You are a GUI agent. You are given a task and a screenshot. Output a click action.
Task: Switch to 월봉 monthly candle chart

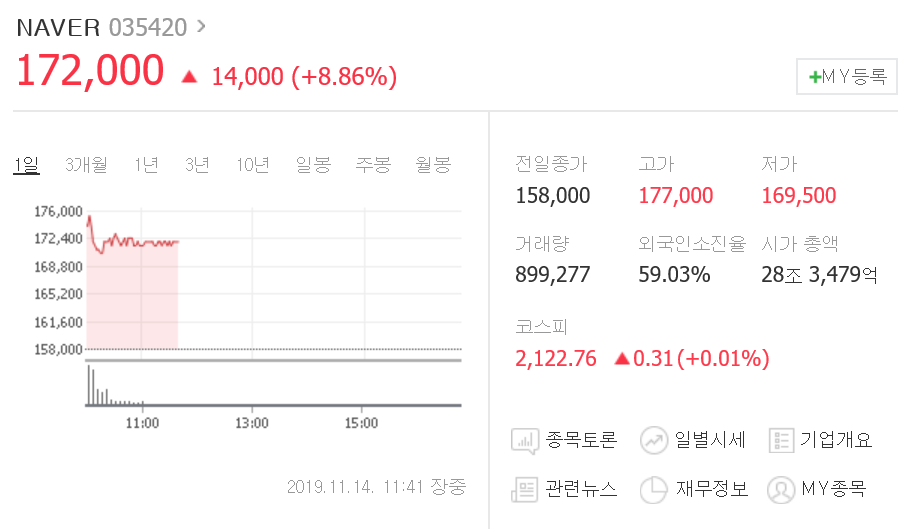pos(433,165)
